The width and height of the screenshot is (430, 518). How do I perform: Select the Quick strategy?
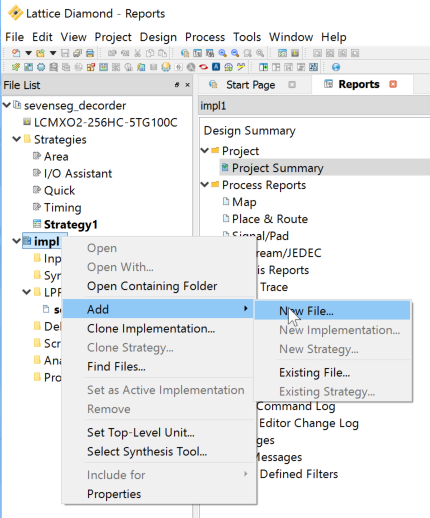tap(59, 190)
